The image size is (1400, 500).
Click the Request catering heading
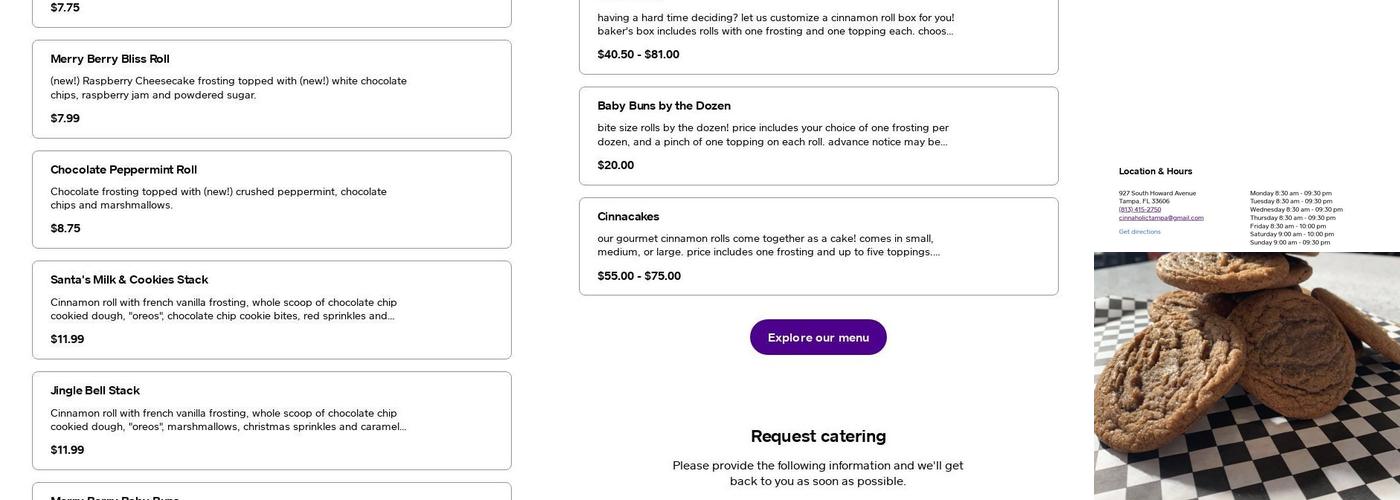point(818,436)
